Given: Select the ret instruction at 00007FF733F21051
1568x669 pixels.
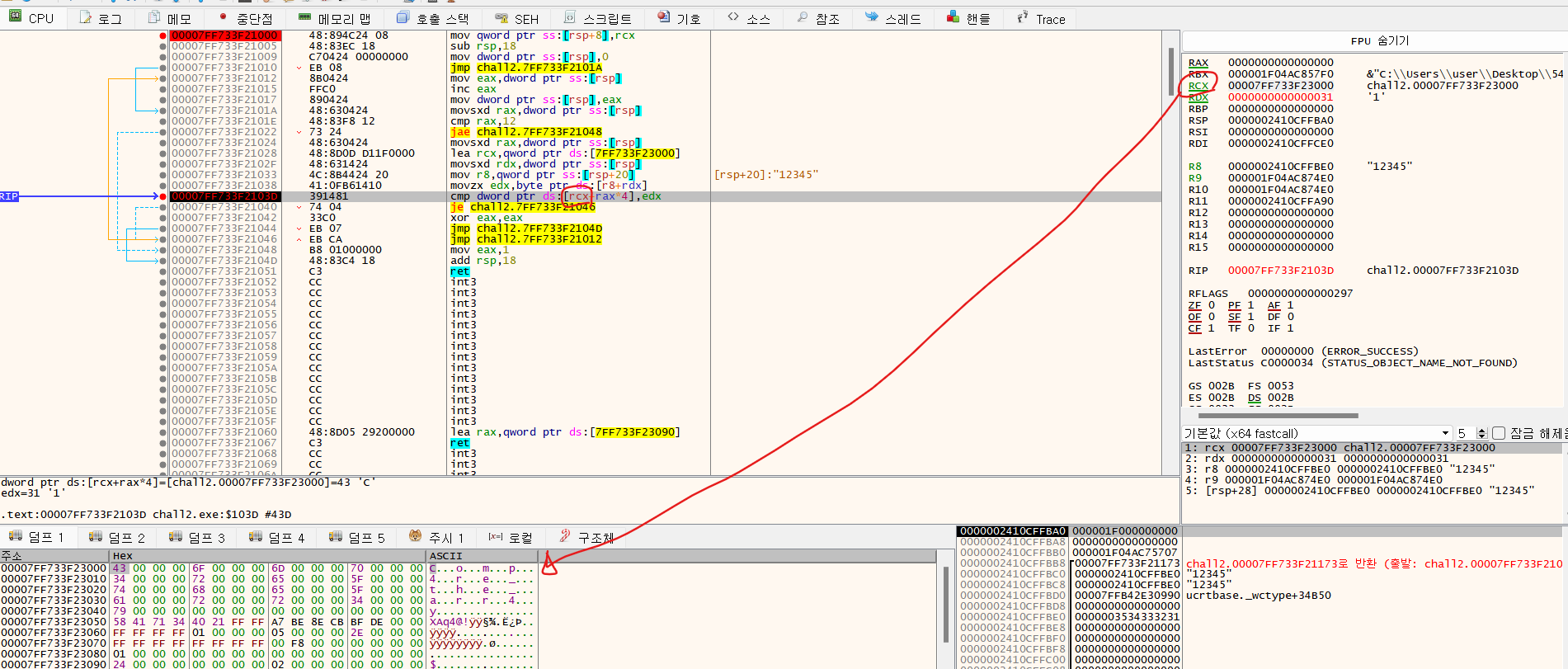Looking at the screenshot, I should (460, 271).
